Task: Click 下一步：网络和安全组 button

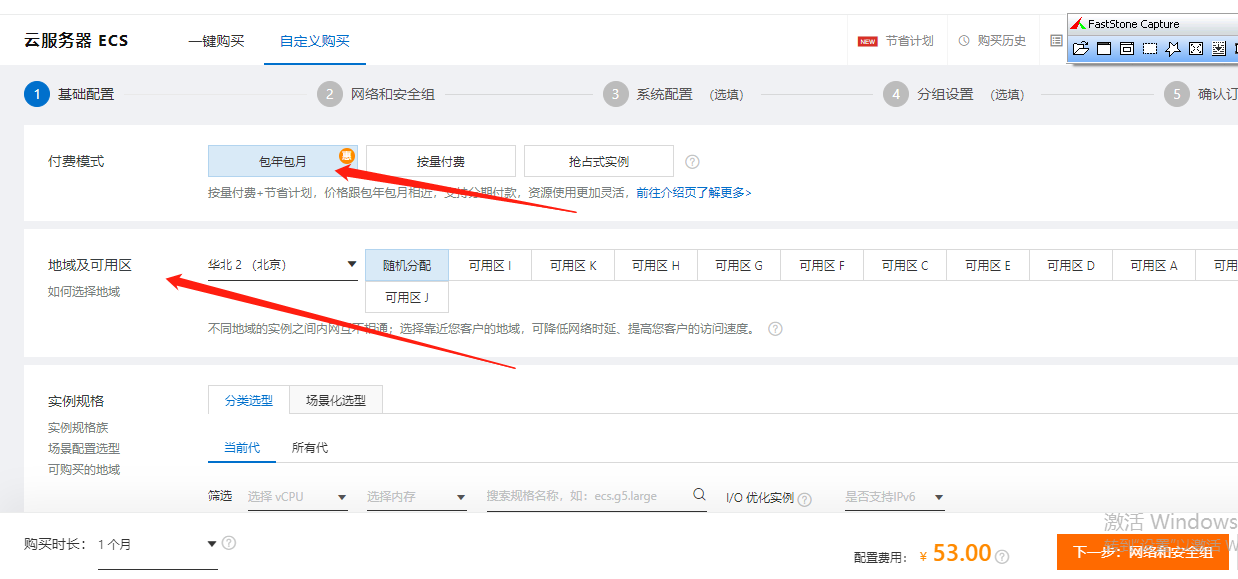Action: [1142, 552]
